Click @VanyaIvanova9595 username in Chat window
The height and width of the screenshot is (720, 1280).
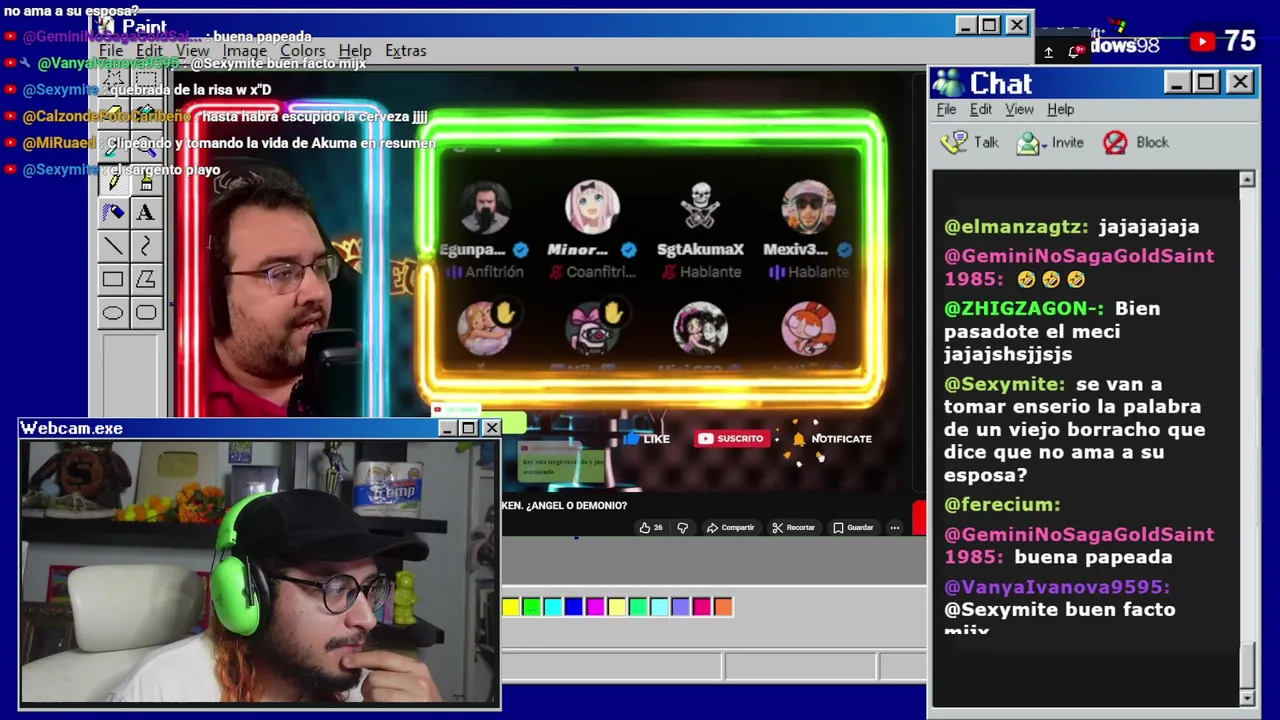tap(1057, 587)
